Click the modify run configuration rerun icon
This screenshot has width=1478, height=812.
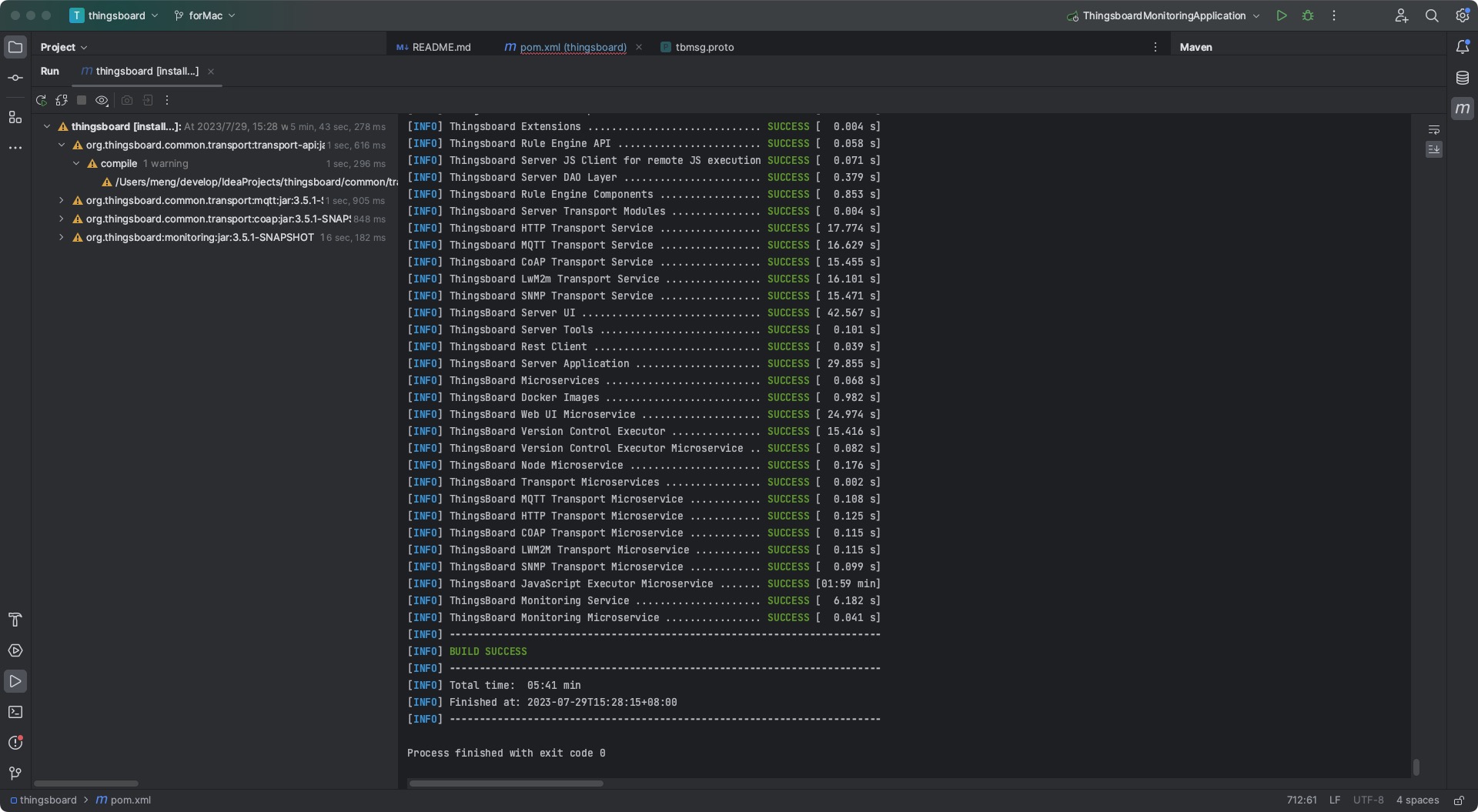pos(62,100)
